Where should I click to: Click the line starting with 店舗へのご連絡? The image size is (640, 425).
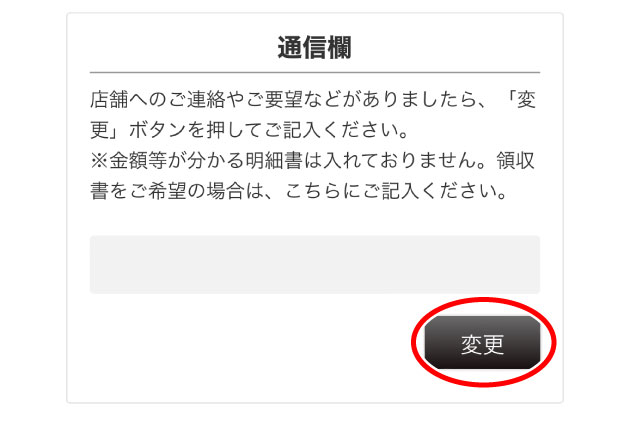(313, 100)
